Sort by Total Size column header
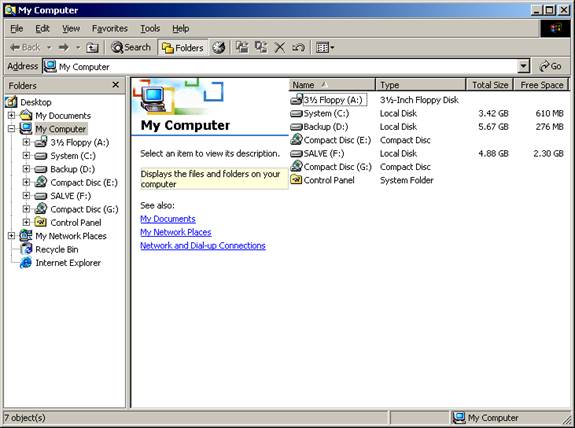575x428 pixels. 490,85
